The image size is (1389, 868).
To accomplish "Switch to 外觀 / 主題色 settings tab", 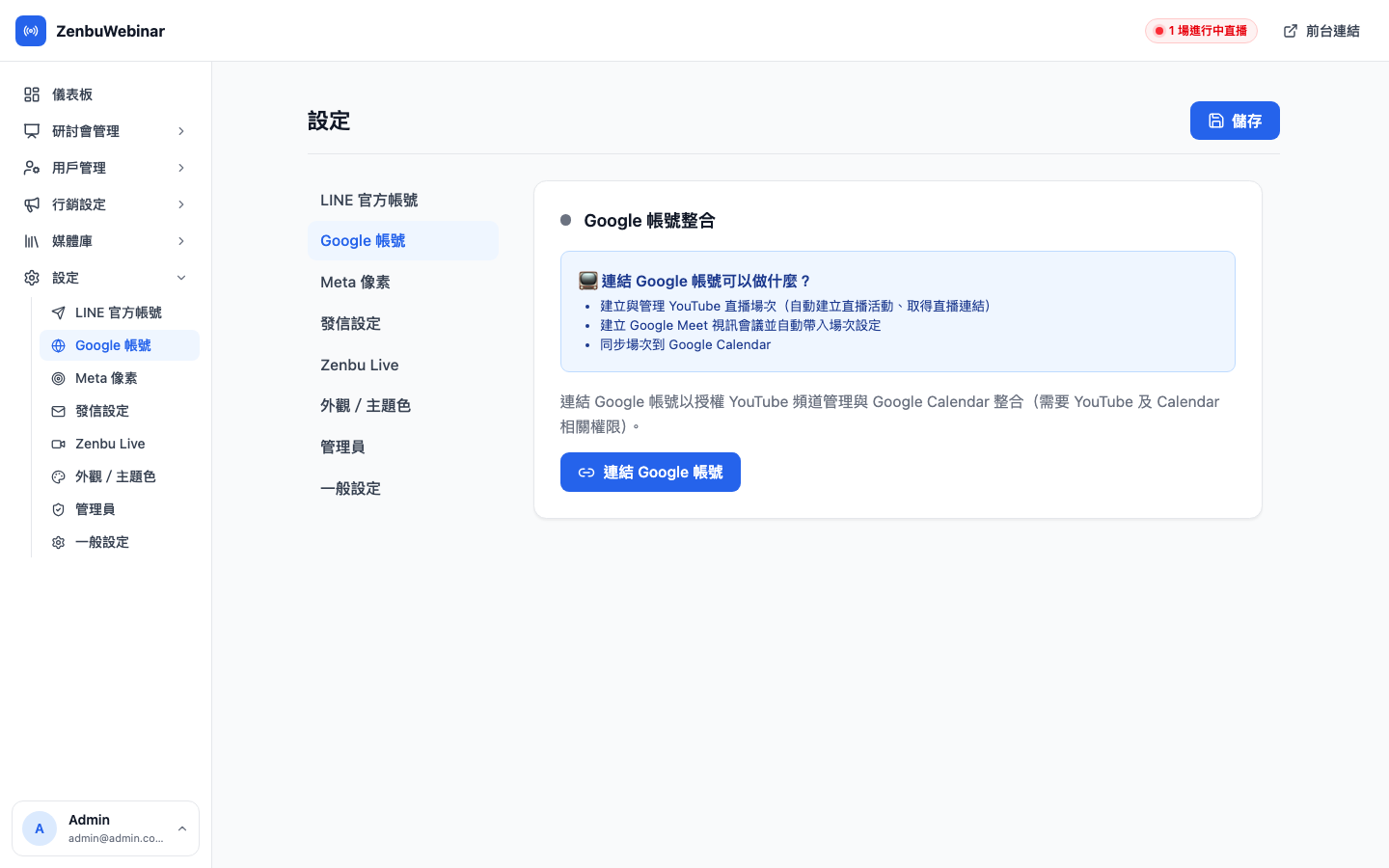I will [403, 405].
